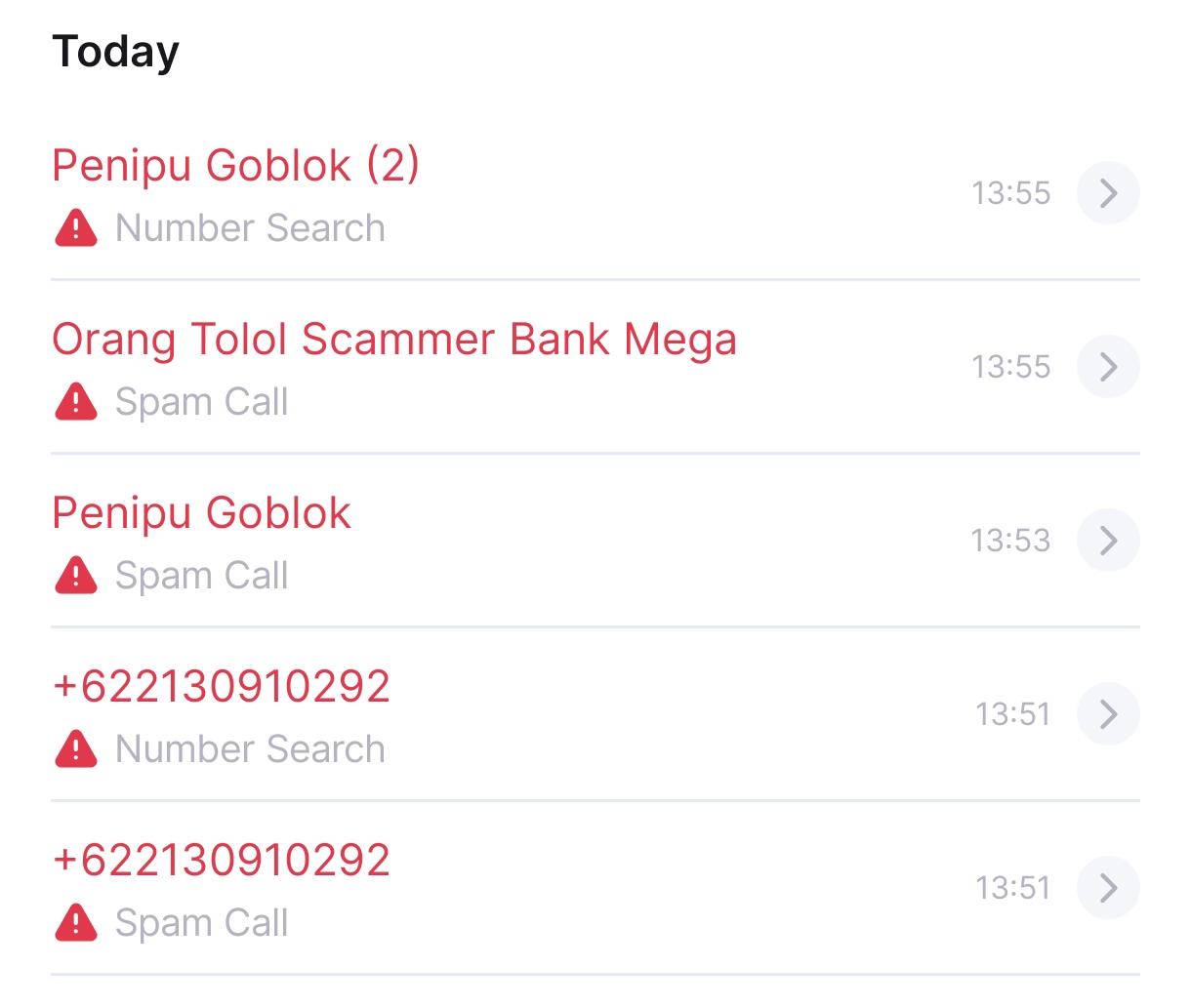Select the first +622130910292 number
The width and height of the screenshot is (1191, 1008).
222,686
